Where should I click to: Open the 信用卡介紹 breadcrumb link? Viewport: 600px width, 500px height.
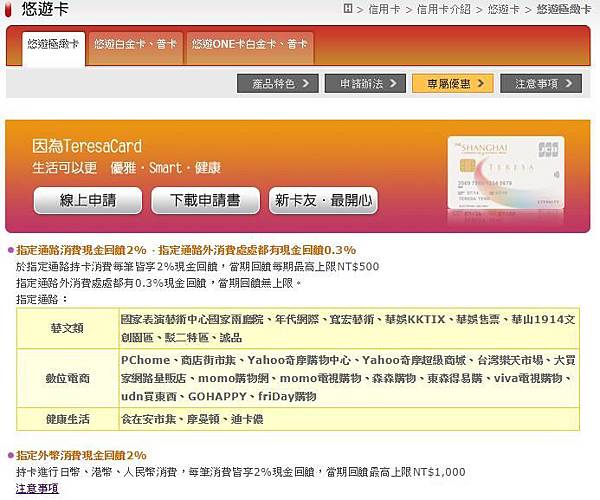[443, 9]
